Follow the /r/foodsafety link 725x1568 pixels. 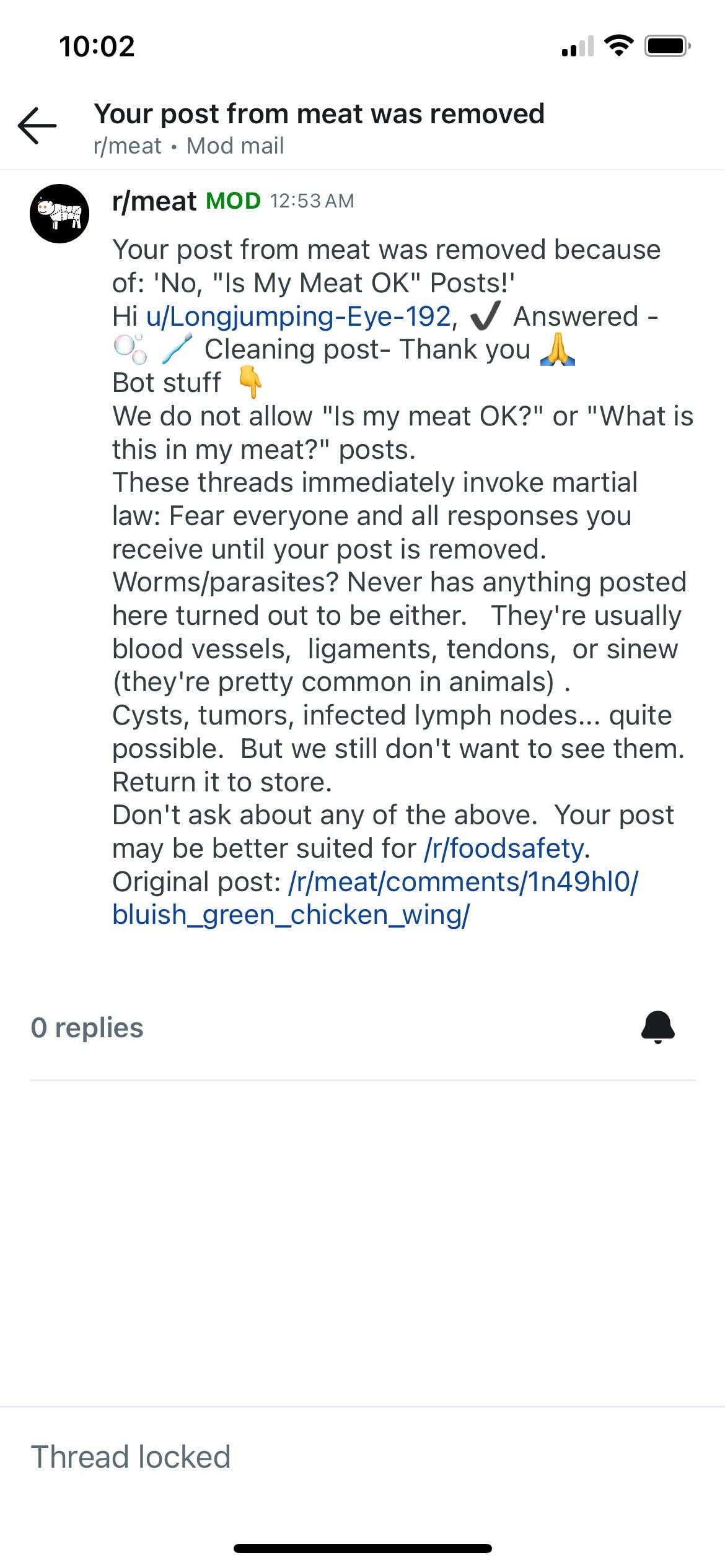point(504,848)
